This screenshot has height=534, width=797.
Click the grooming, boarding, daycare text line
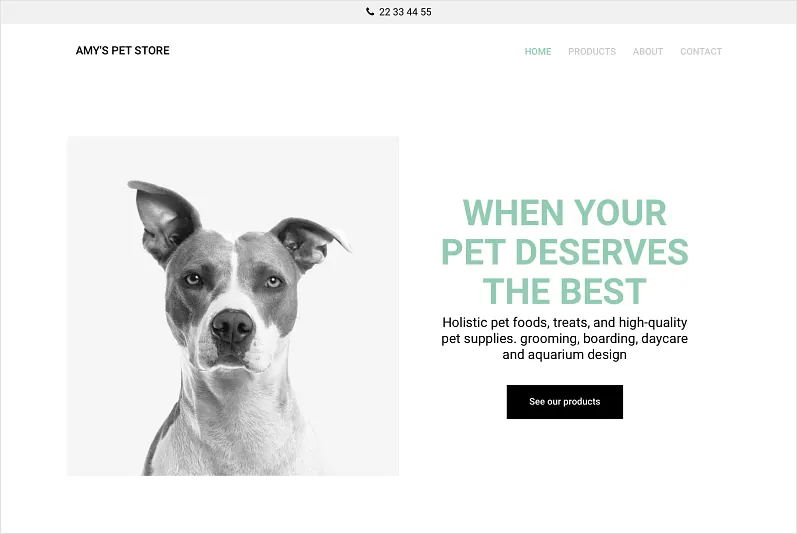[x=565, y=338]
